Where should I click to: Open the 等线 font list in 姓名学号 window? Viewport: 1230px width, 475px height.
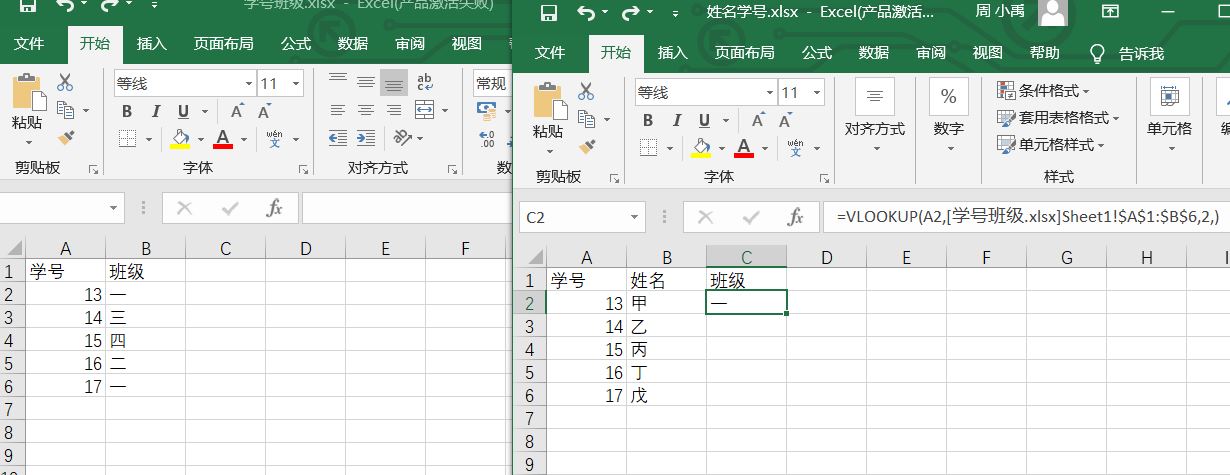(770, 93)
